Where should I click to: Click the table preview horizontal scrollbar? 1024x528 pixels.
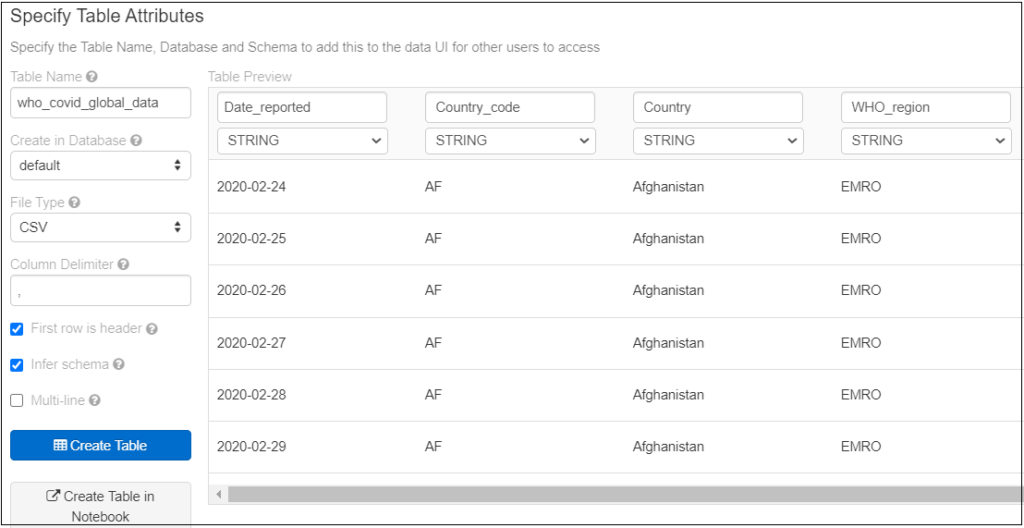pos(624,495)
